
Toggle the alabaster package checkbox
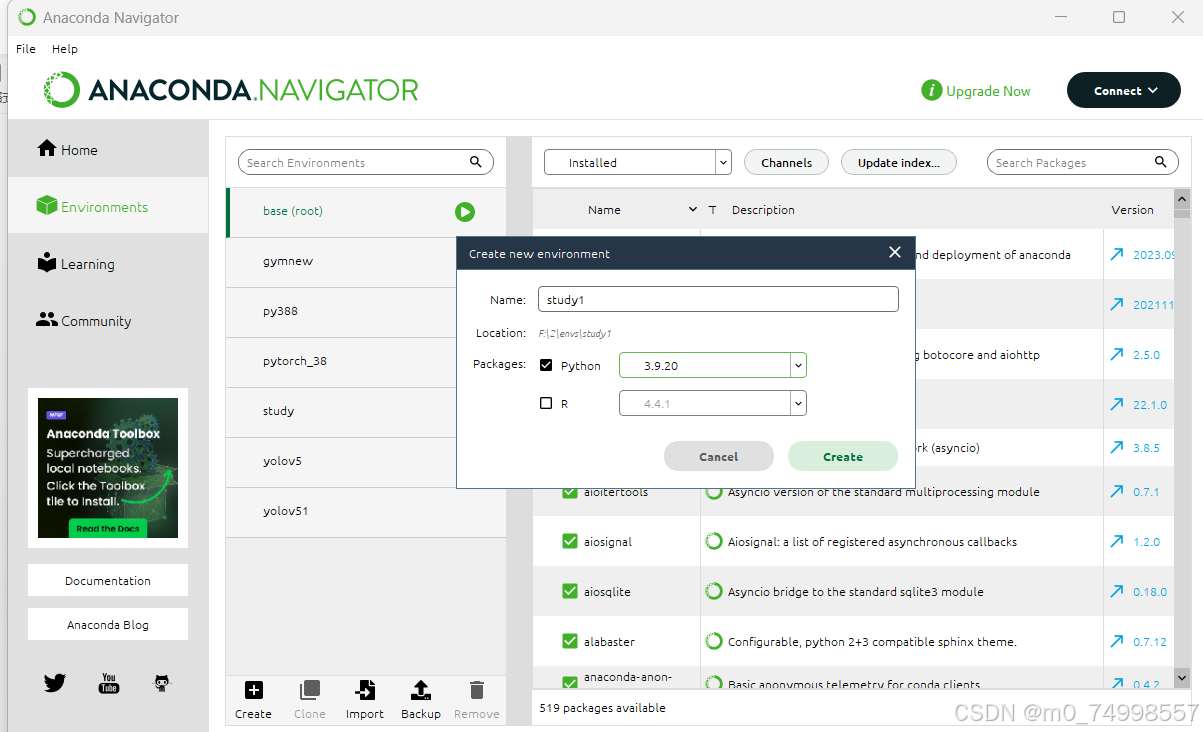point(570,641)
